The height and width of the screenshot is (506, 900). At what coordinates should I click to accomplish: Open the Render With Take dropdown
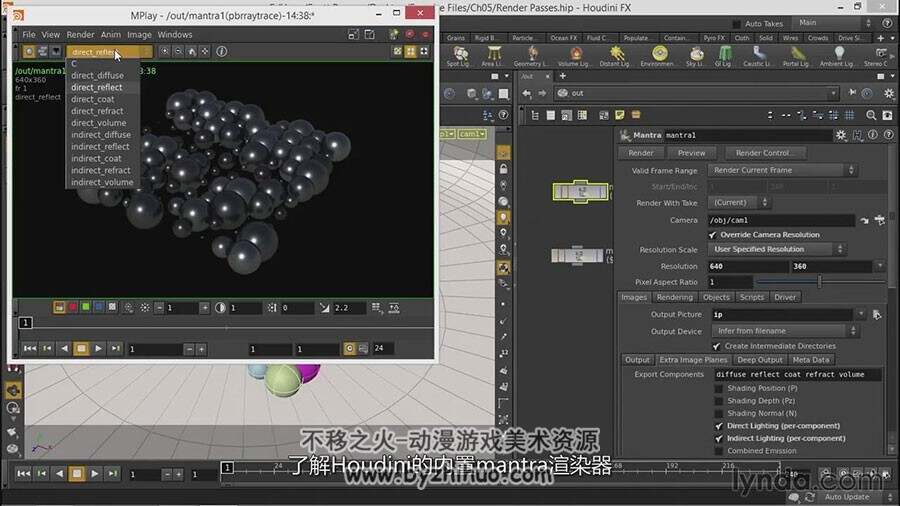click(x=739, y=203)
